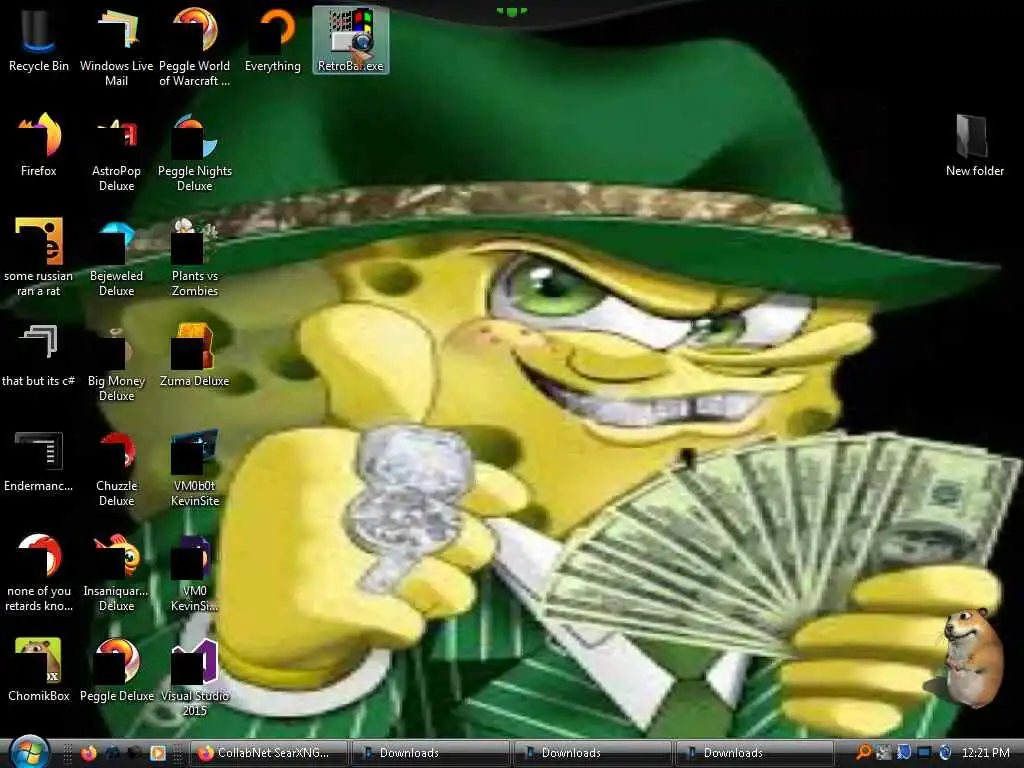Open Everything magnifier tray icon
Image resolution: width=1024 pixels, height=768 pixels.
click(863, 753)
